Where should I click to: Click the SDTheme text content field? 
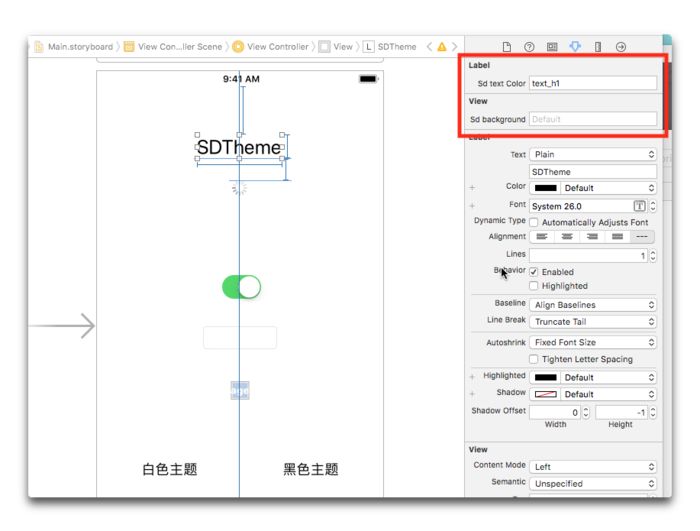pos(593,172)
